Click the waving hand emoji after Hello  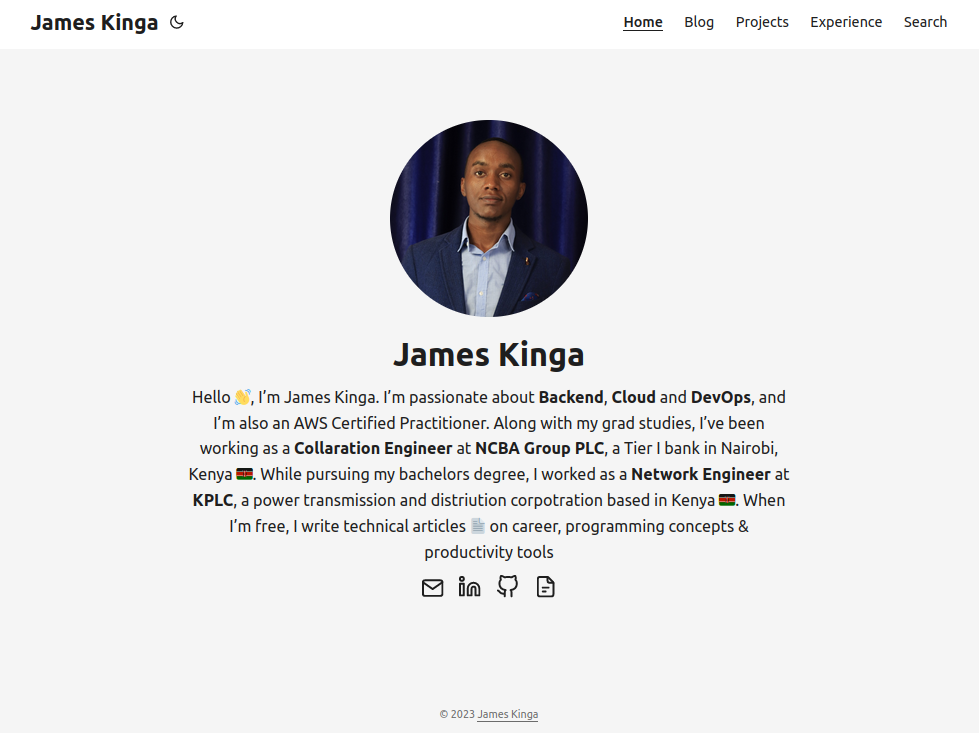[x=243, y=397]
